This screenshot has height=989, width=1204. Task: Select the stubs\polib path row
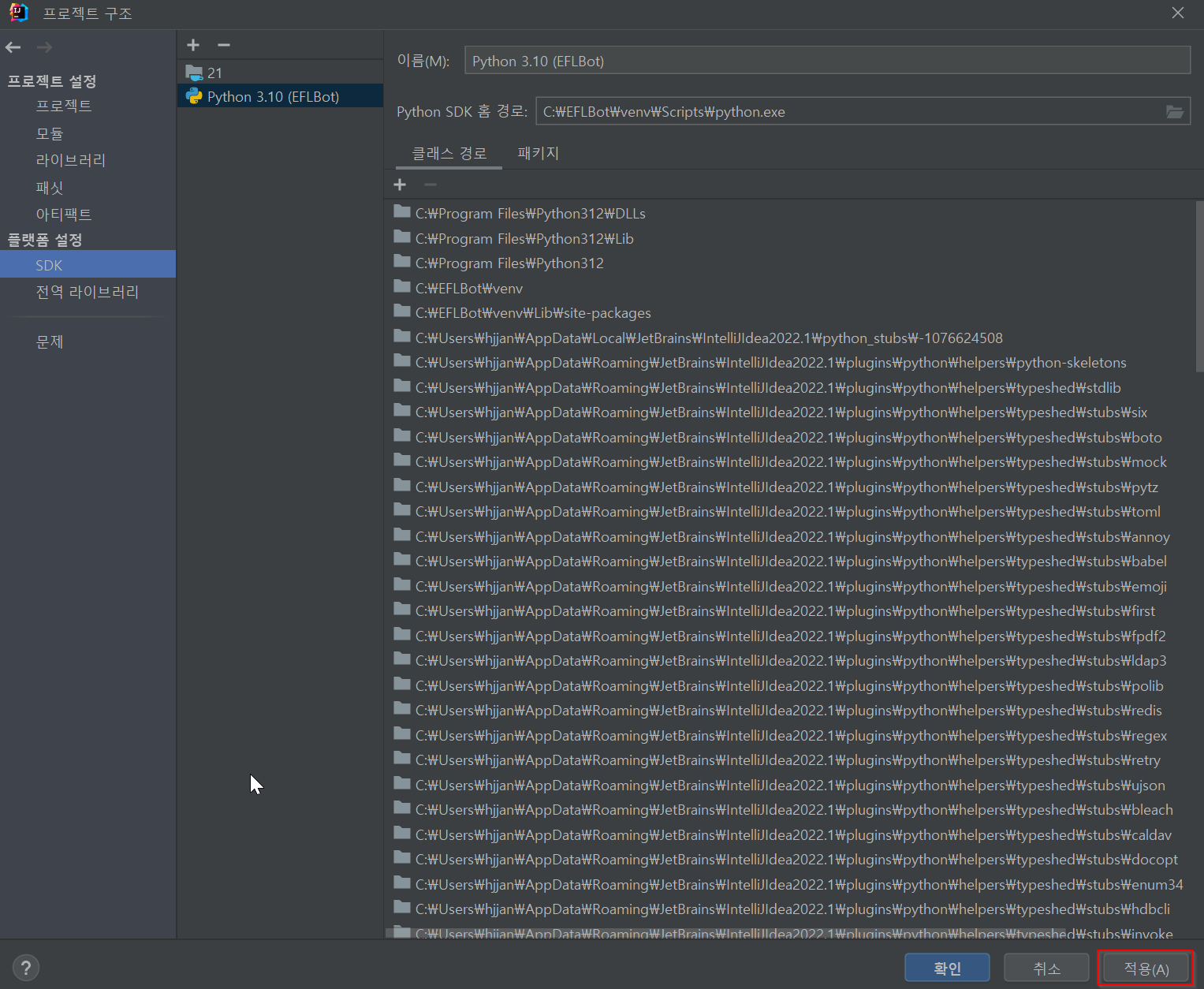point(790,685)
